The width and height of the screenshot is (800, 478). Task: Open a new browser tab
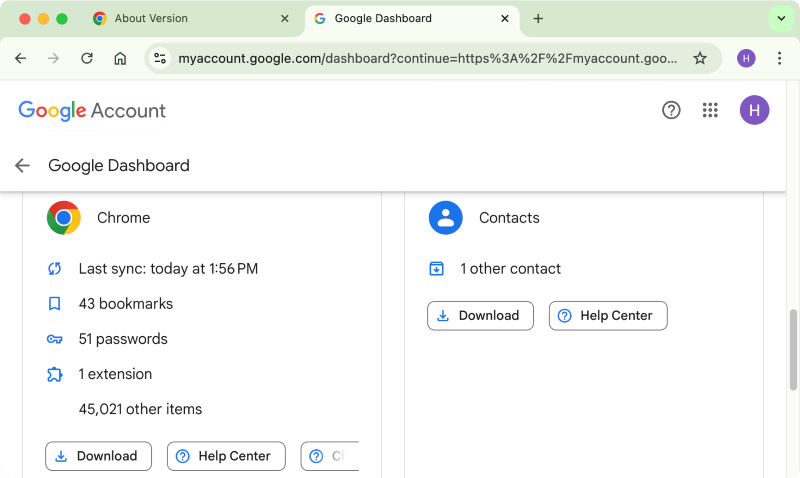pos(538,18)
